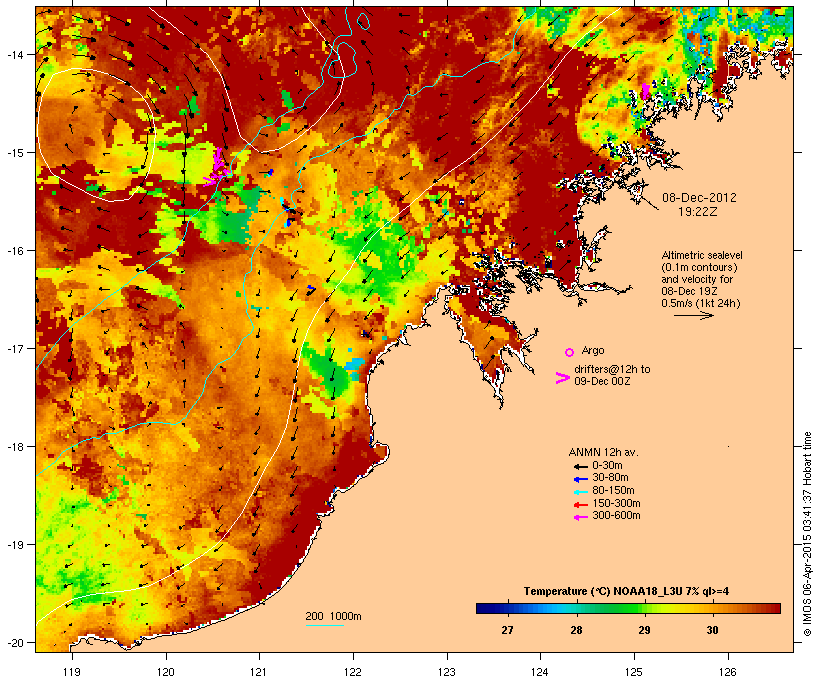This screenshot has height=680, width=820.
Task: Click latitude axis label -18
Action: click(14, 447)
